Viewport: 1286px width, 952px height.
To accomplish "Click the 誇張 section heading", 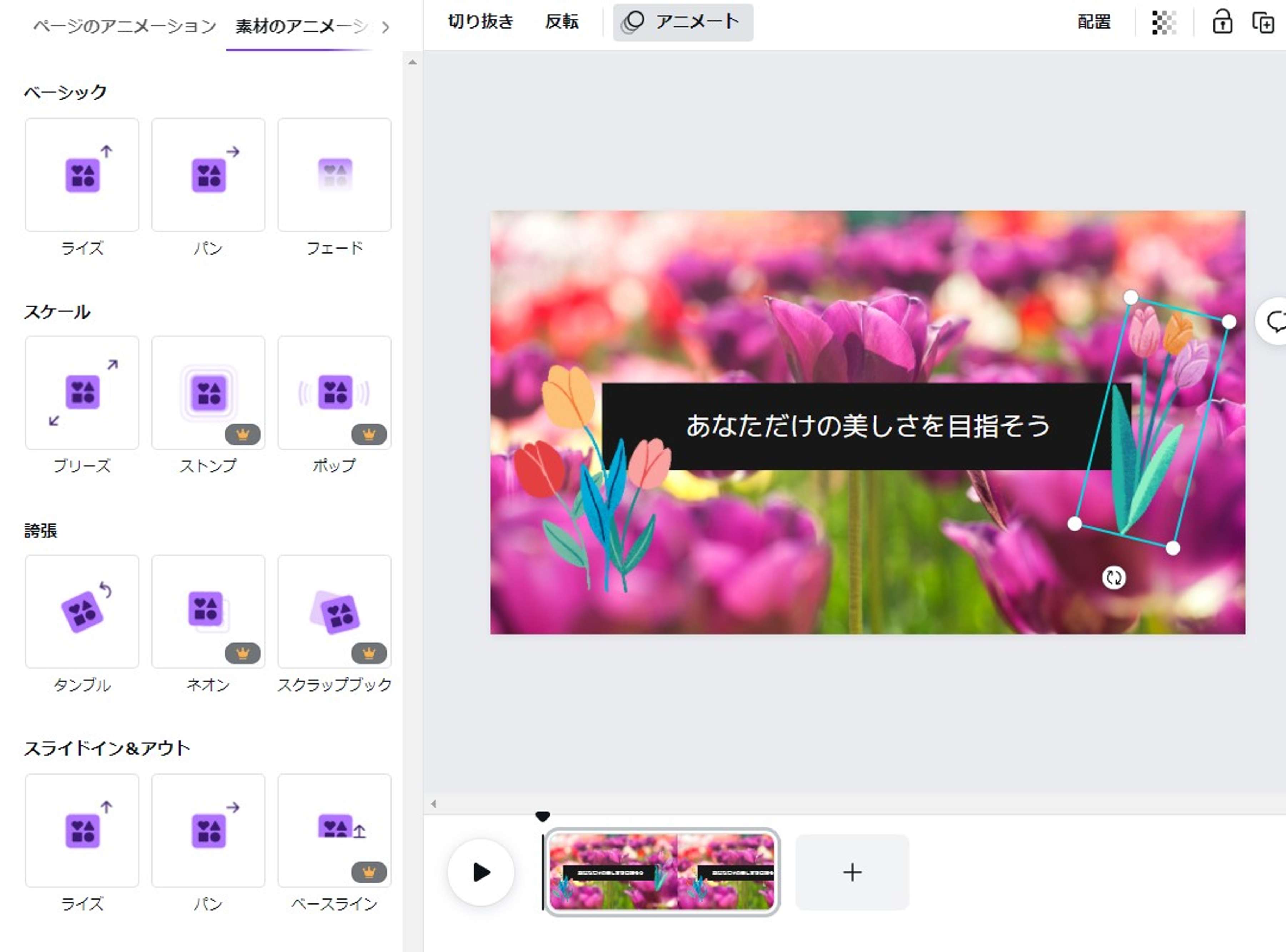I will pyautogui.click(x=40, y=531).
